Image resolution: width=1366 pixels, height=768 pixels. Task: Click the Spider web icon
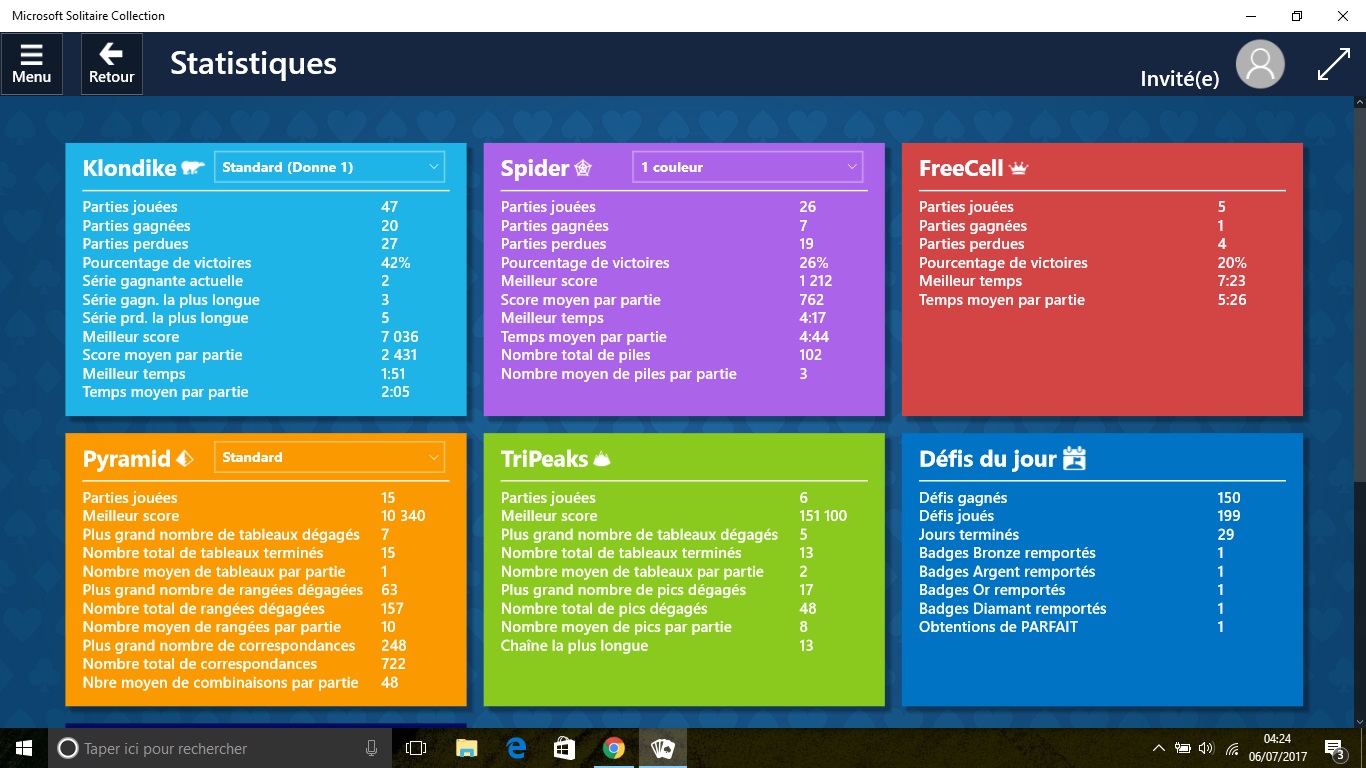pos(583,168)
